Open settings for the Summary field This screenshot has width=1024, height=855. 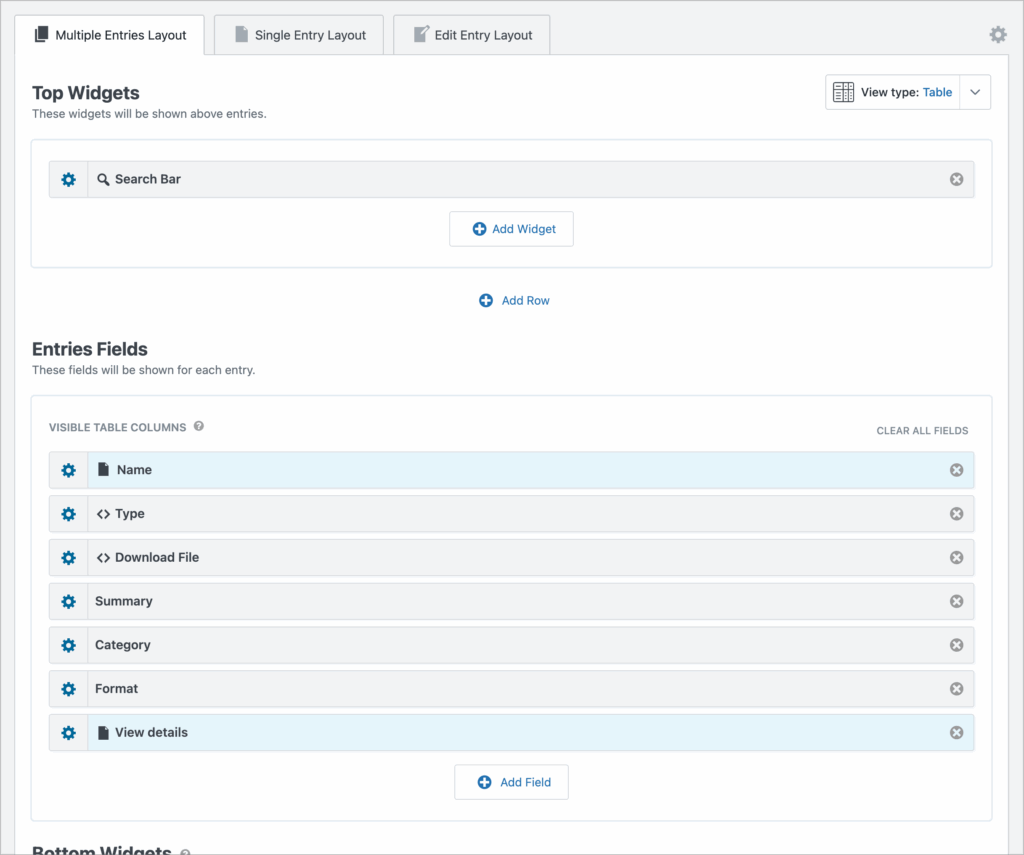coord(68,601)
